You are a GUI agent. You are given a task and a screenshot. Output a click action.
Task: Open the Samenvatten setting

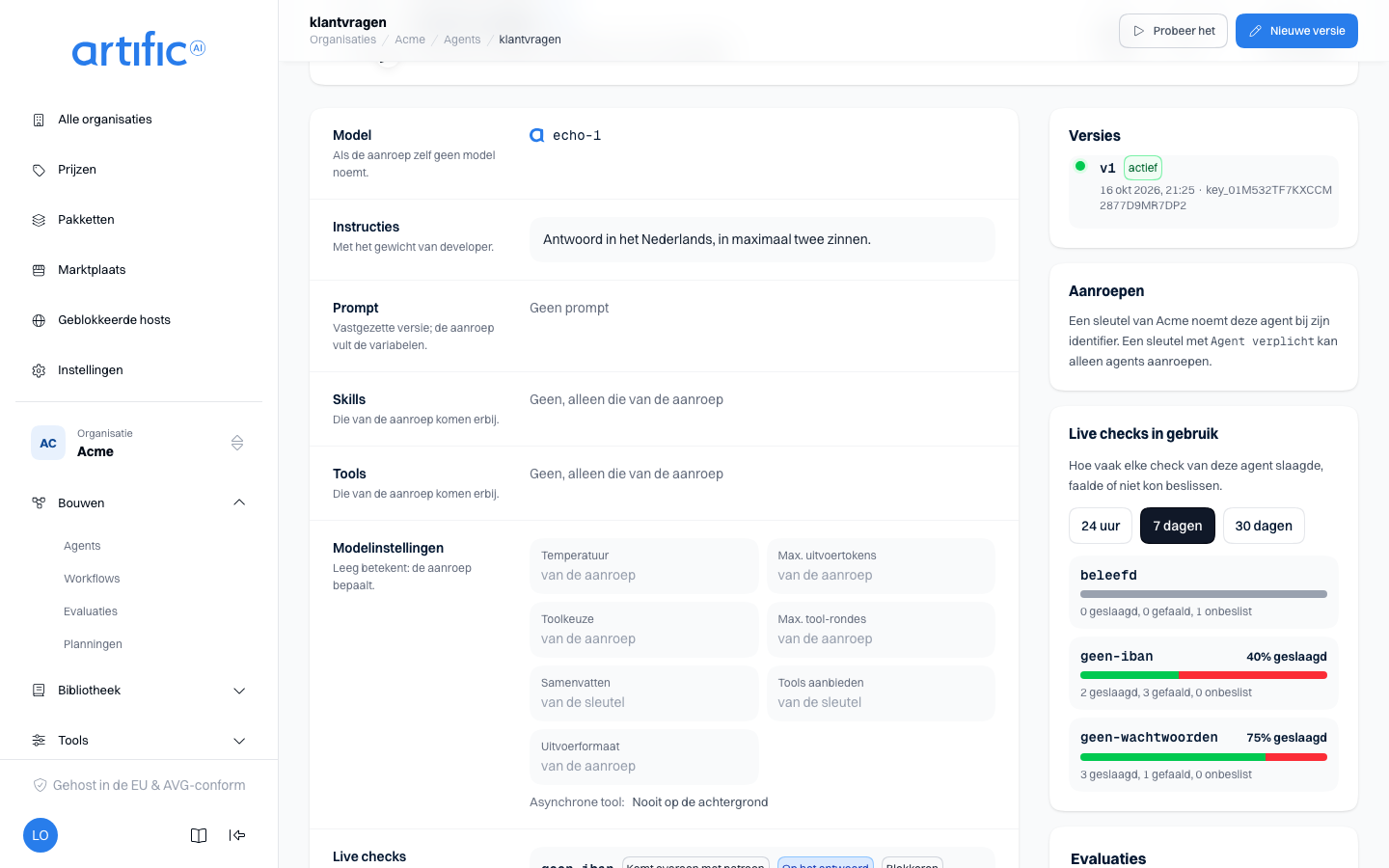coord(643,693)
